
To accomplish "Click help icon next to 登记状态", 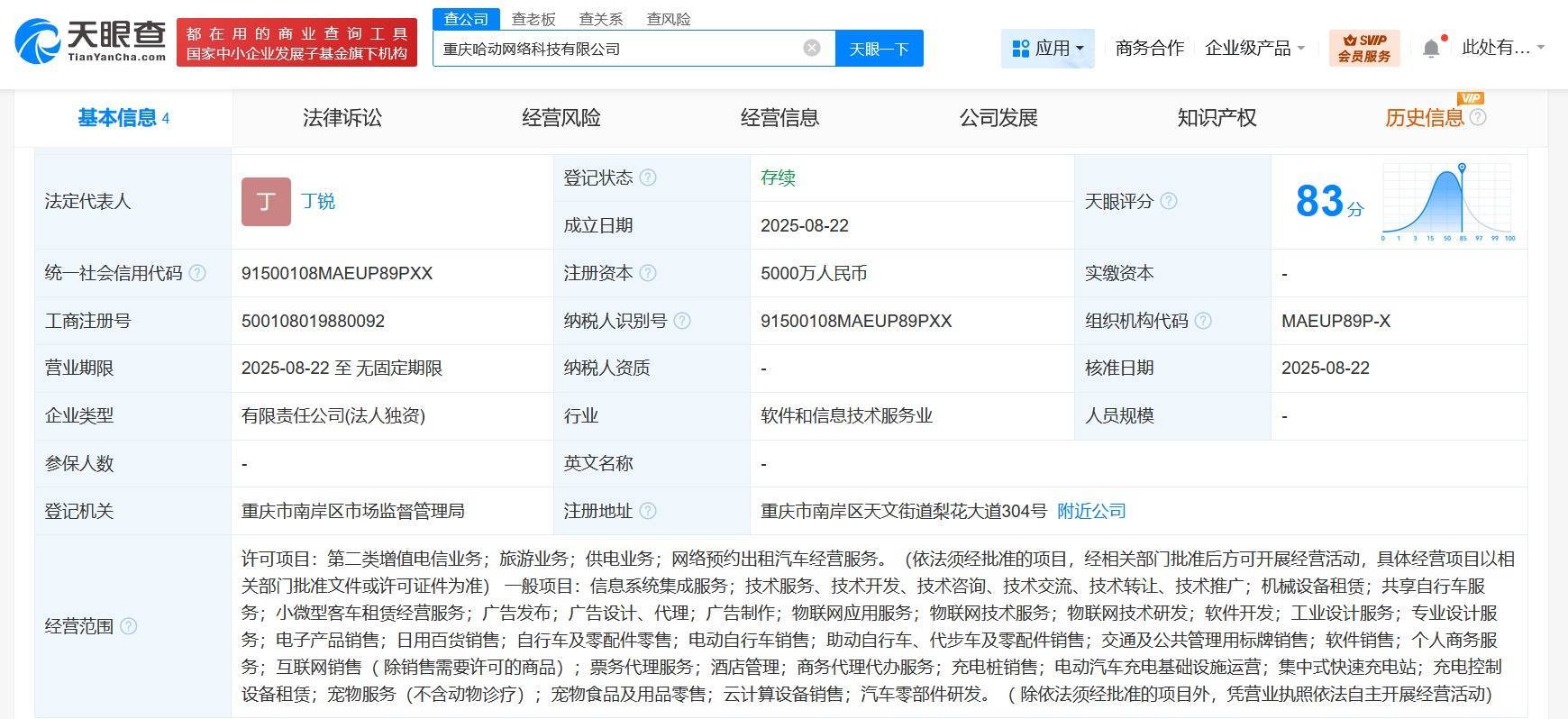I will click(x=648, y=177).
